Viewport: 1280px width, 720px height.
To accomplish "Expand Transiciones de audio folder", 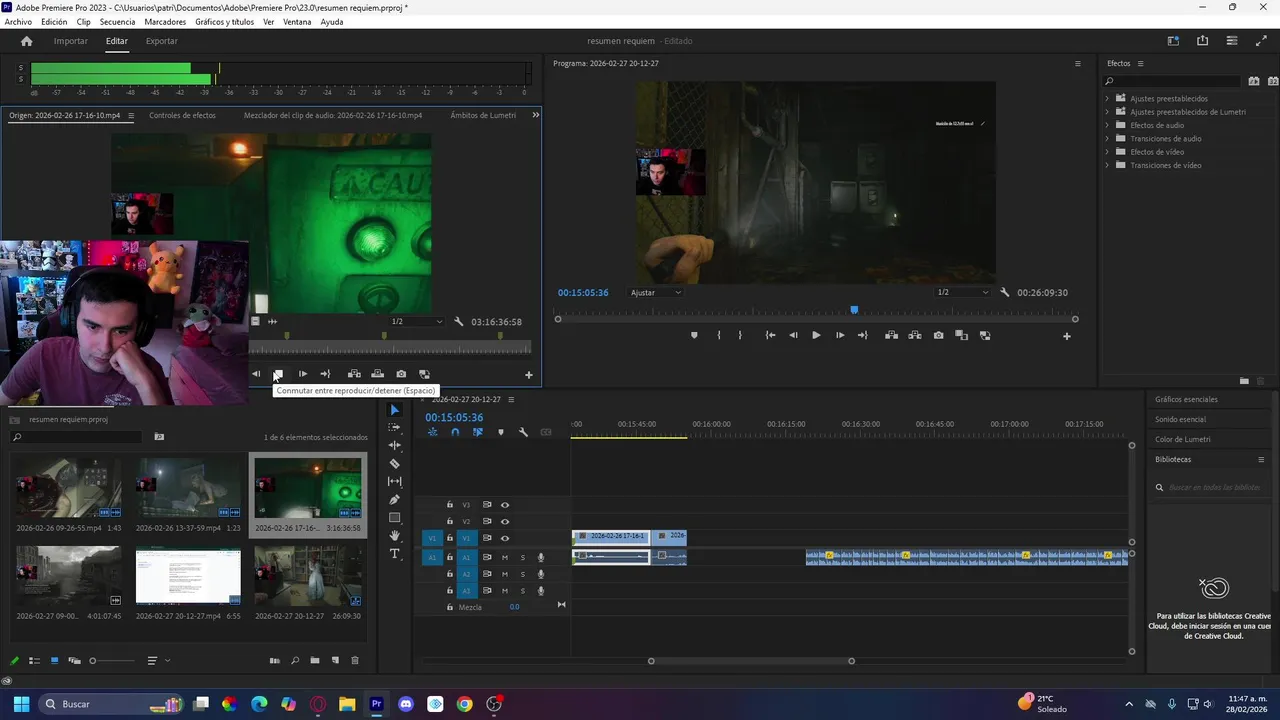I will [x=1107, y=138].
